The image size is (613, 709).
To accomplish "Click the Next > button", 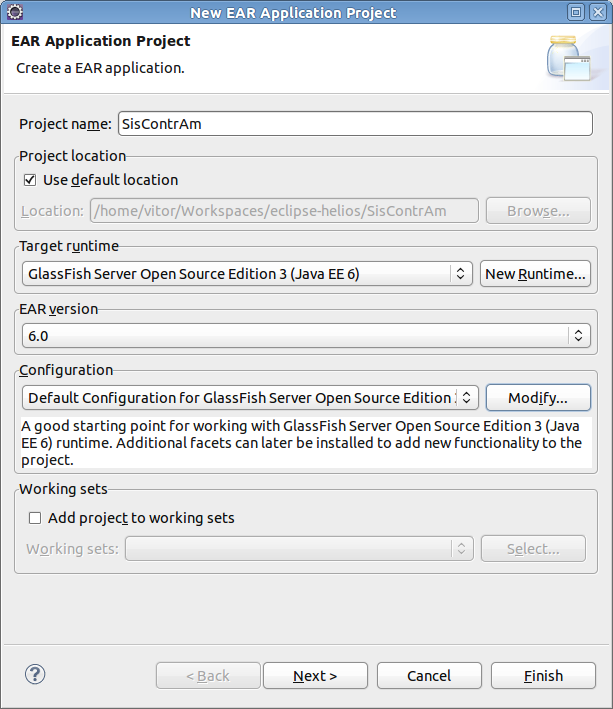I will (315, 676).
